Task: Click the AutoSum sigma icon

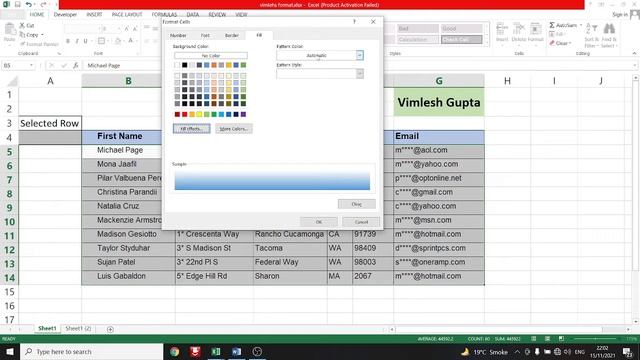Action: click(x=552, y=25)
